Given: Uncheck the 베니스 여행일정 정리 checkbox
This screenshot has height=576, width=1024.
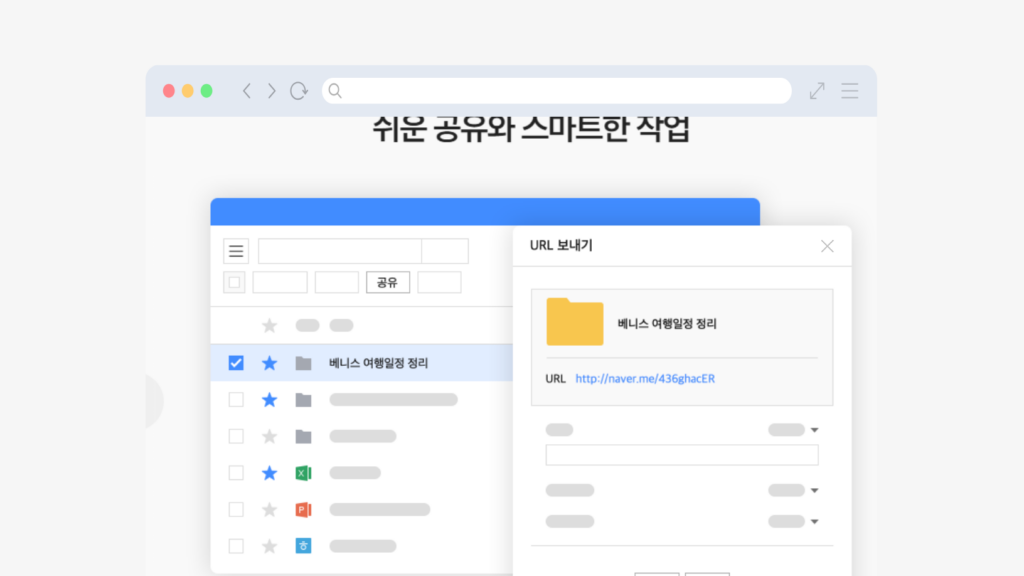Looking at the screenshot, I should pos(235,363).
